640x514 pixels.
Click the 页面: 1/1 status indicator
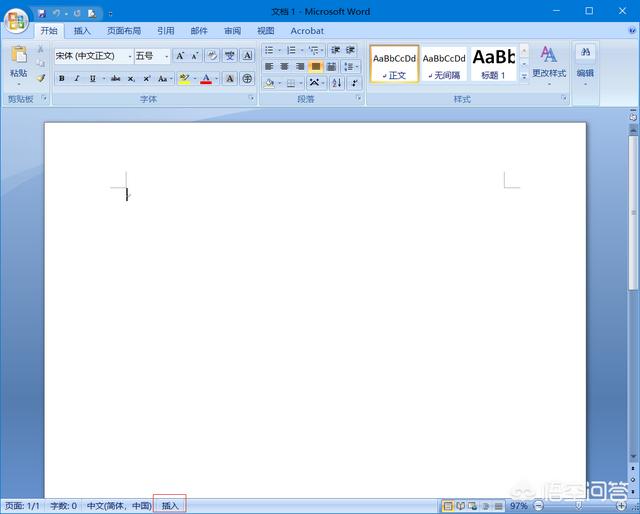tap(22, 506)
